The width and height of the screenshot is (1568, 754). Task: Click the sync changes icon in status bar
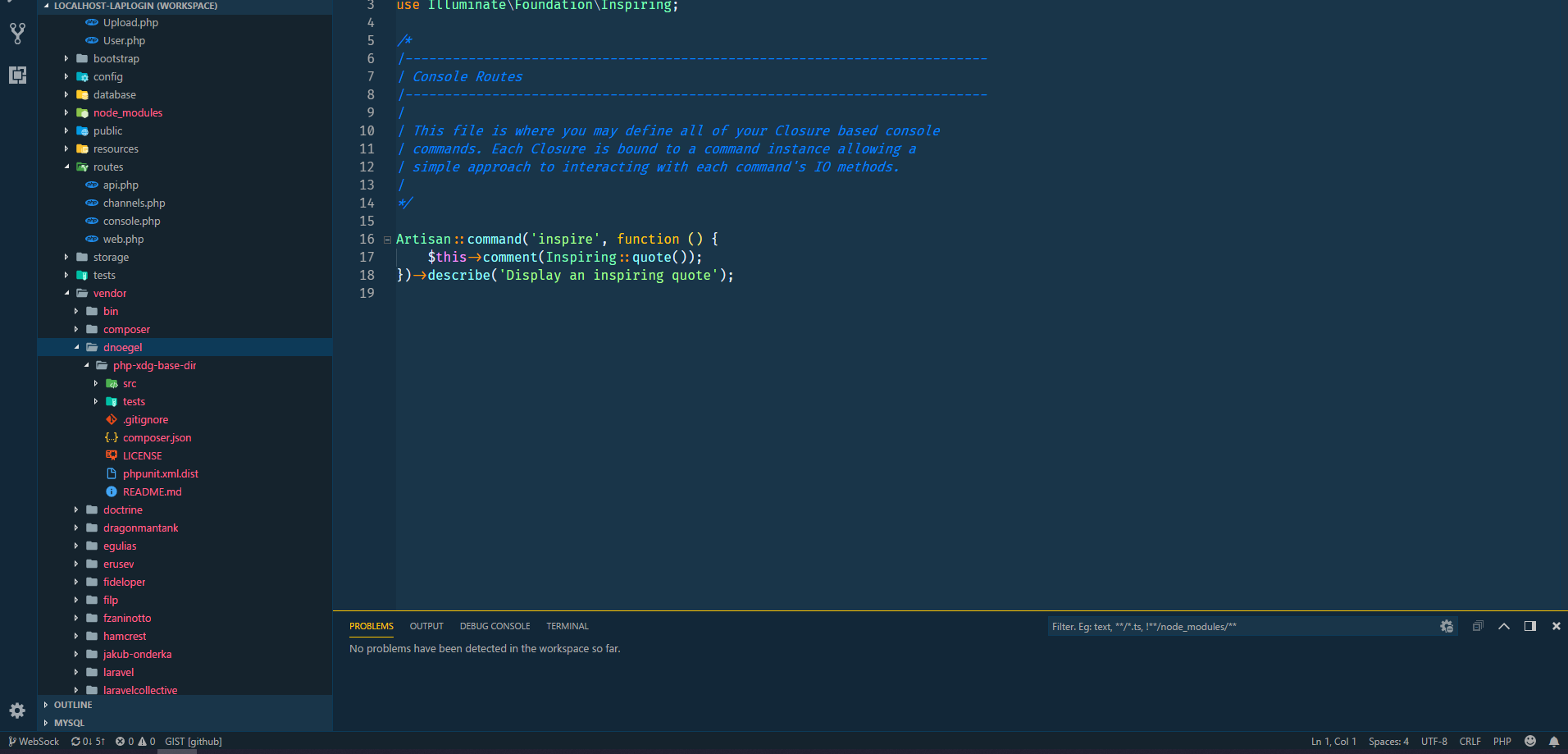[x=89, y=741]
